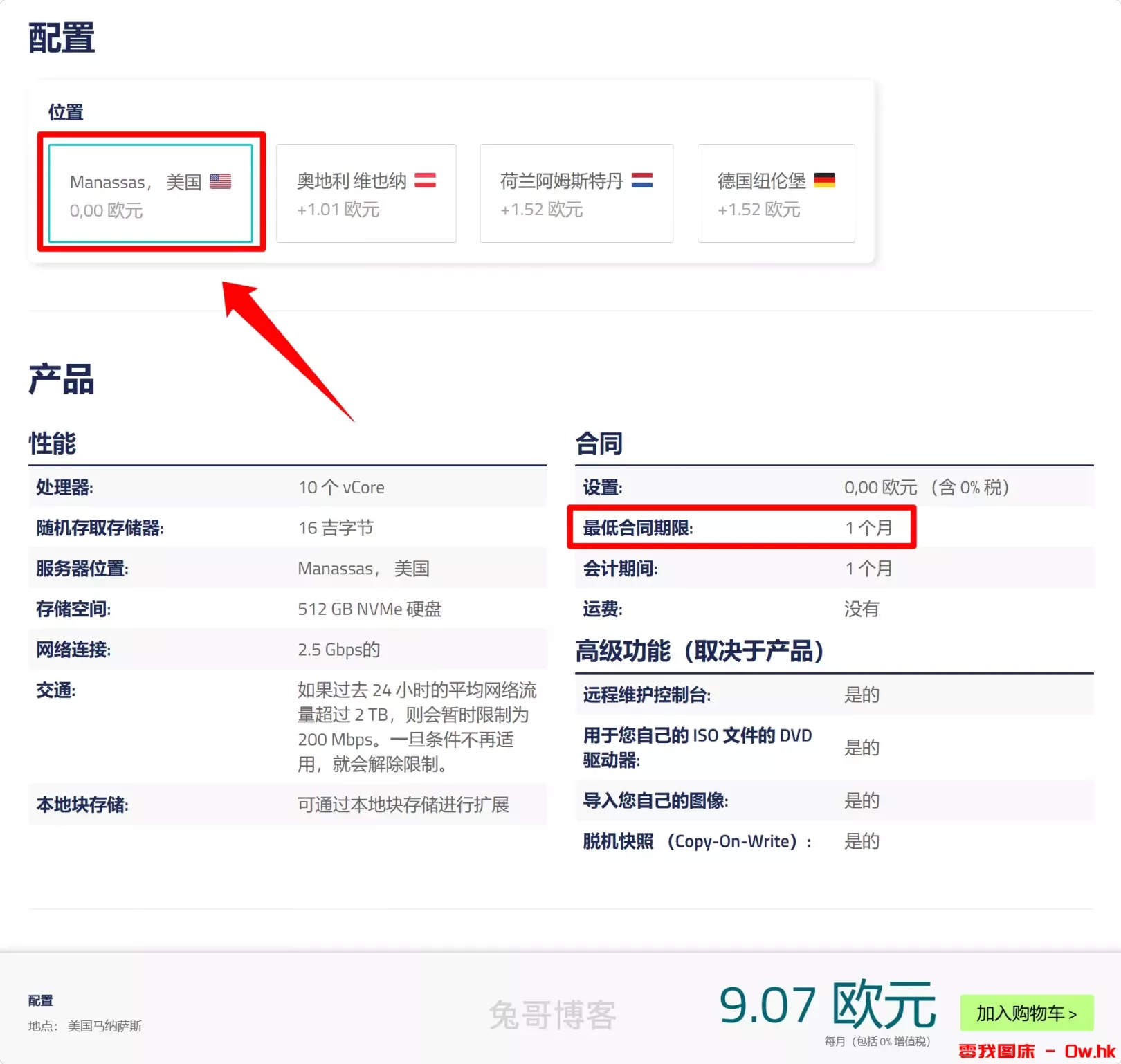Choose 德国纽伦堡 location option
Image resolution: width=1121 pixels, height=1064 pixels.
[x=776, y=194]
